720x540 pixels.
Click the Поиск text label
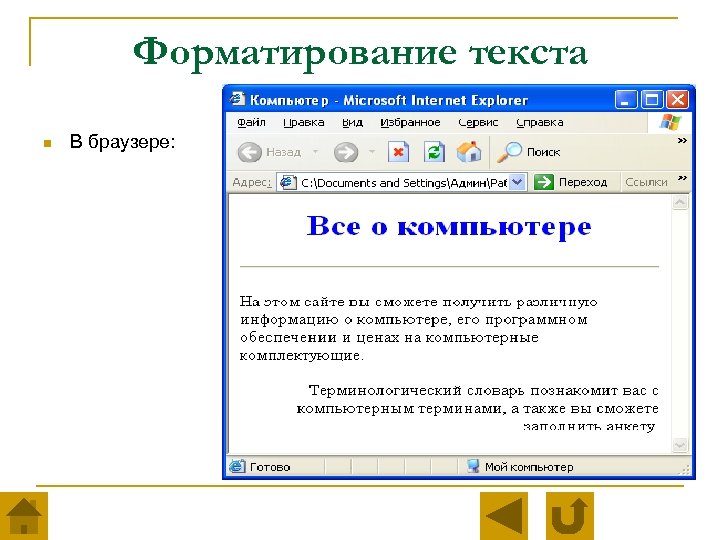pyautogui.click(x=543, y=152)
